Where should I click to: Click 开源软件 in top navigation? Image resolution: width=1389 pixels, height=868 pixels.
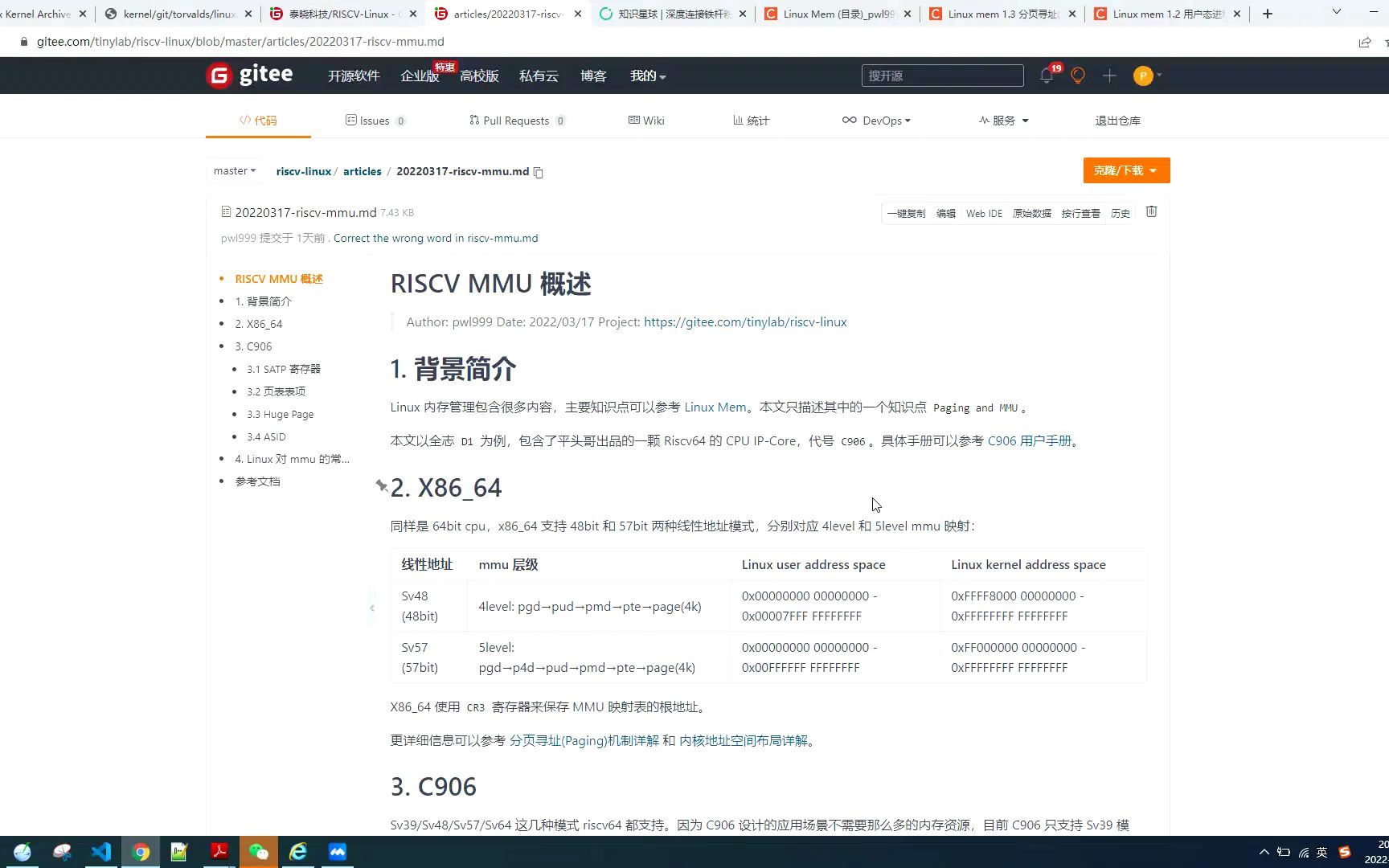354,76
